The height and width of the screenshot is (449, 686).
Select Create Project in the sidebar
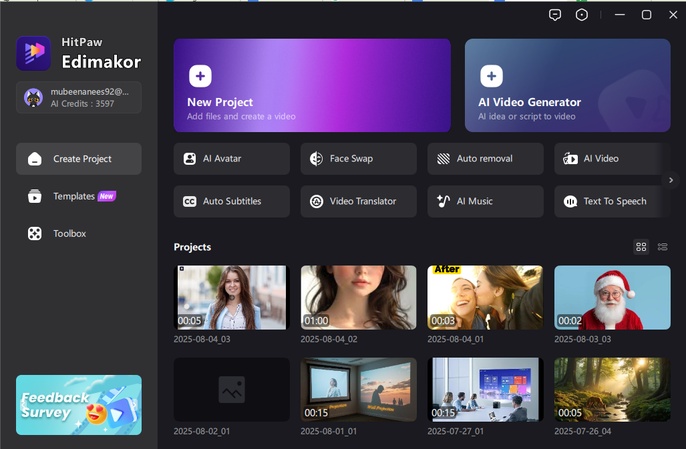[79, 159]
